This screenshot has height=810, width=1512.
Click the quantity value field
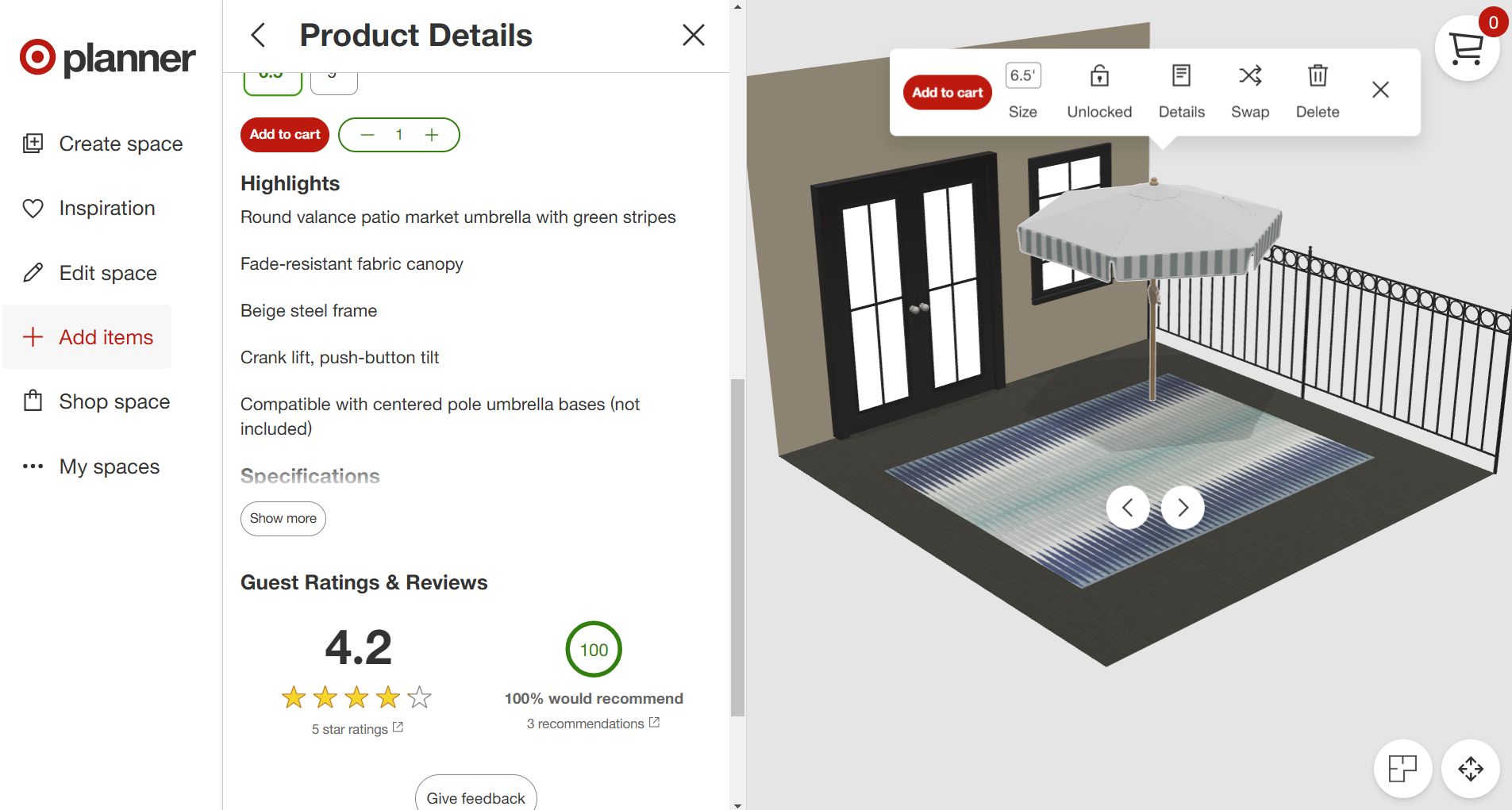pyautogui.click(x=399, y=135)
